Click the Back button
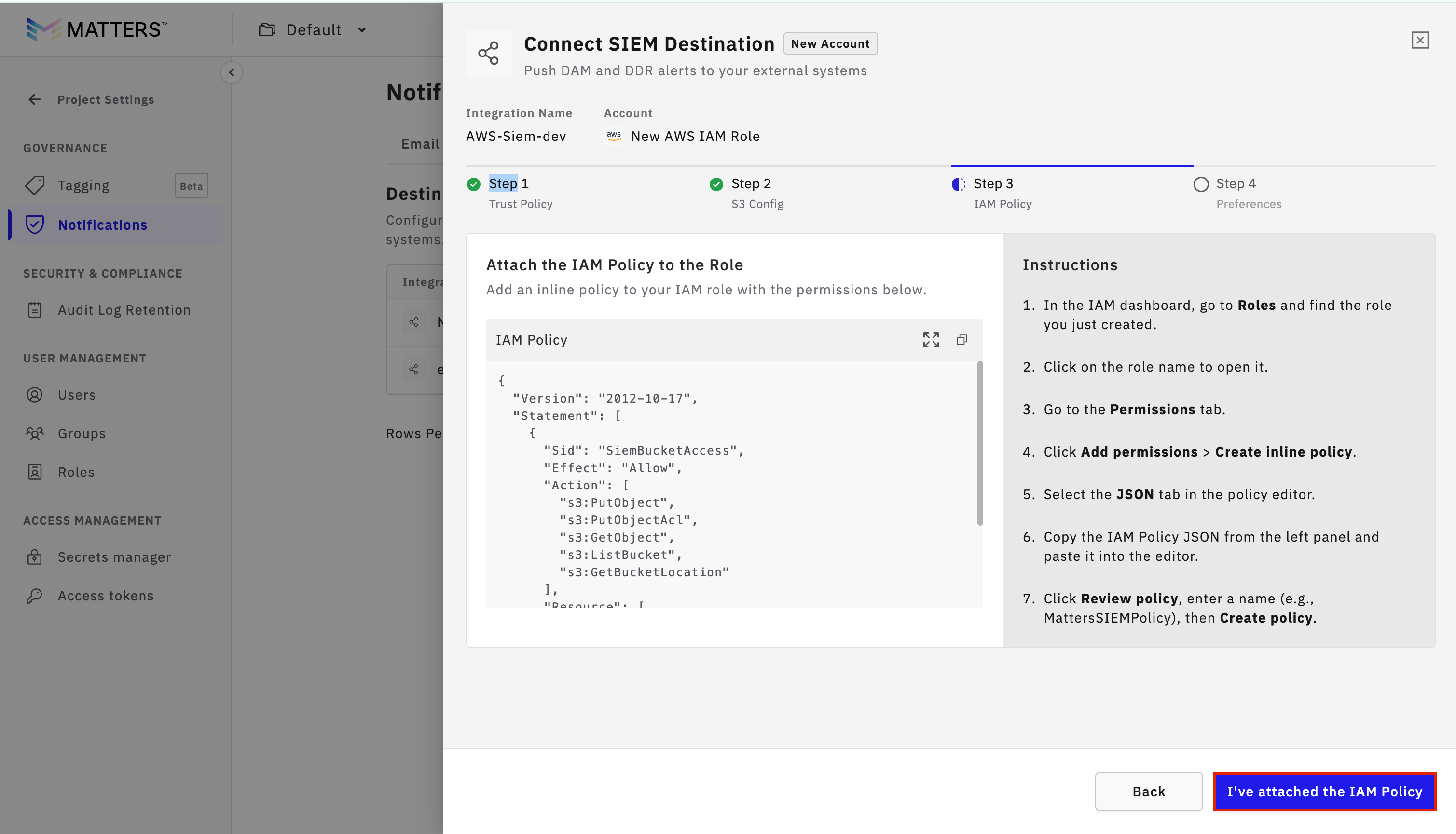 click(x=1148, y=791)
